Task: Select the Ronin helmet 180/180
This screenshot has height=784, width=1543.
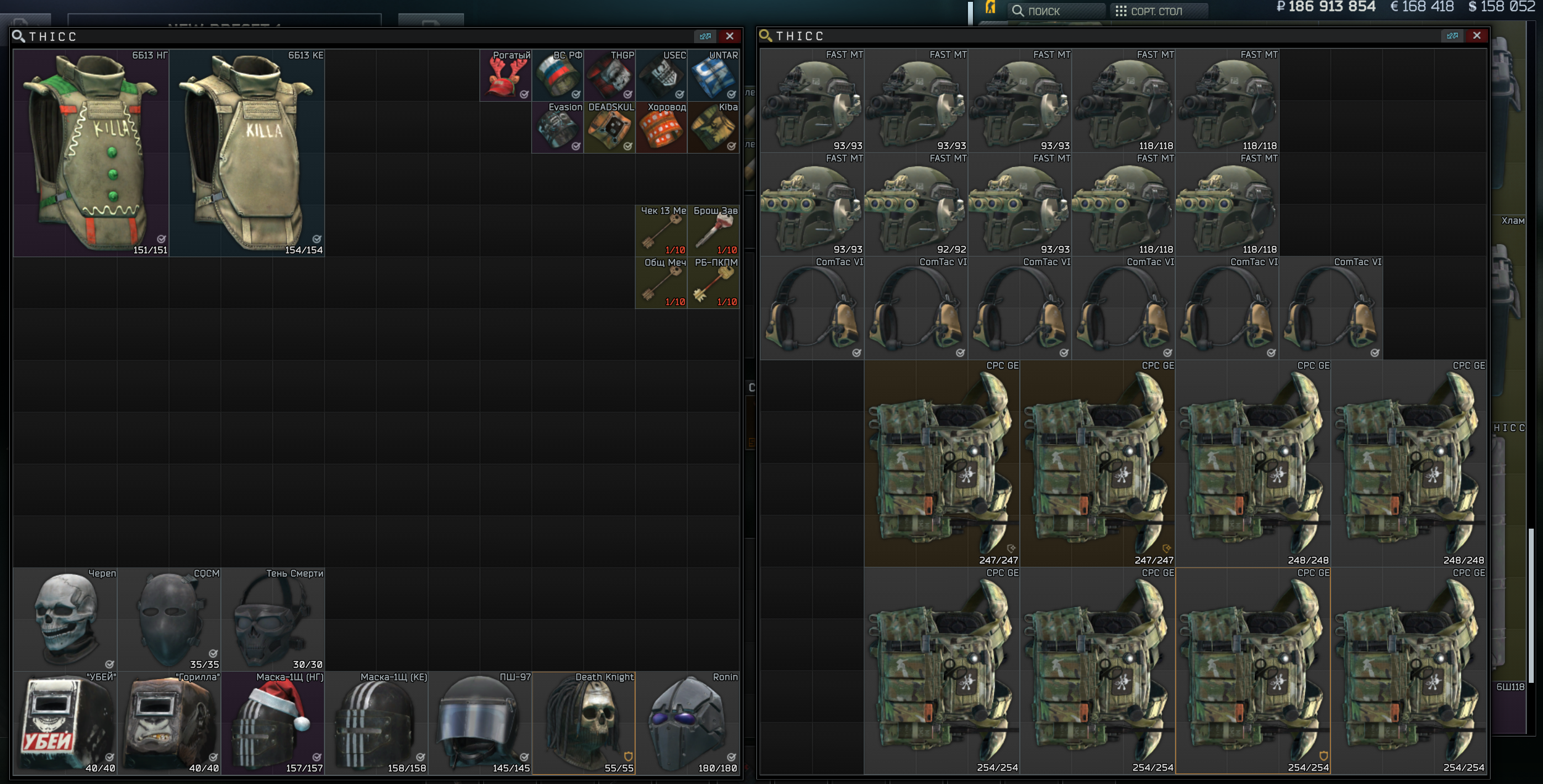Action: (x=688, y=723)
